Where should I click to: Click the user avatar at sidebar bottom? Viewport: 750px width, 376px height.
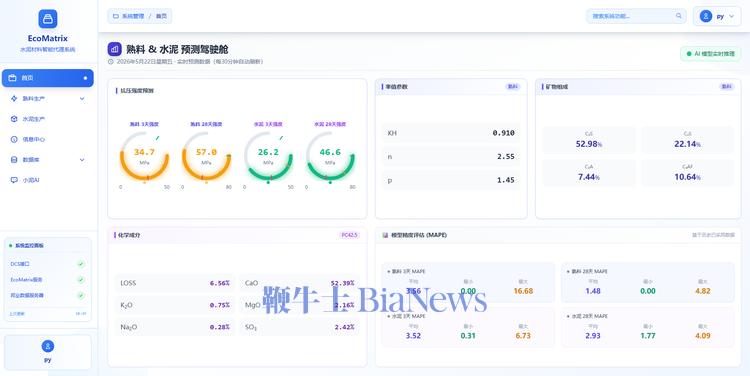pyautogui.click(x=47, y=346)
